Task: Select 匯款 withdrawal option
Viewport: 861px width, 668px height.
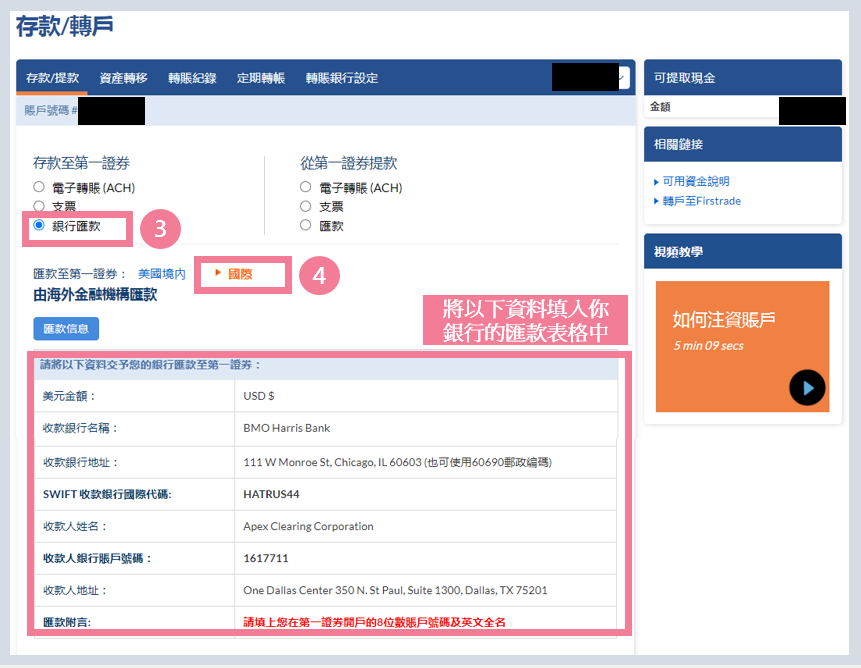Action: (305, 225)
